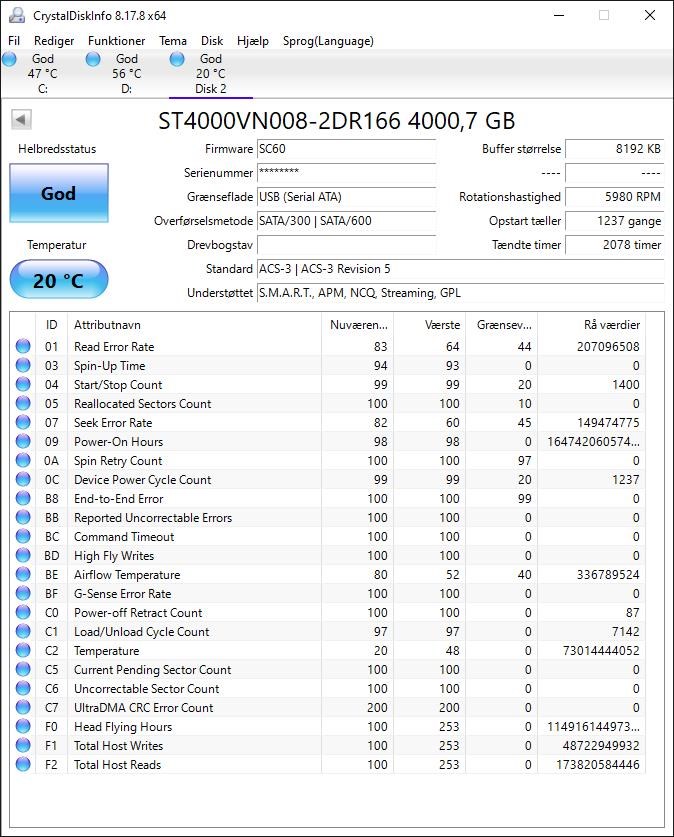Click status icon for Command Timeout
The height and width of the screenshot is (837, 674).
pyautogui.click(x=23, y=536)
